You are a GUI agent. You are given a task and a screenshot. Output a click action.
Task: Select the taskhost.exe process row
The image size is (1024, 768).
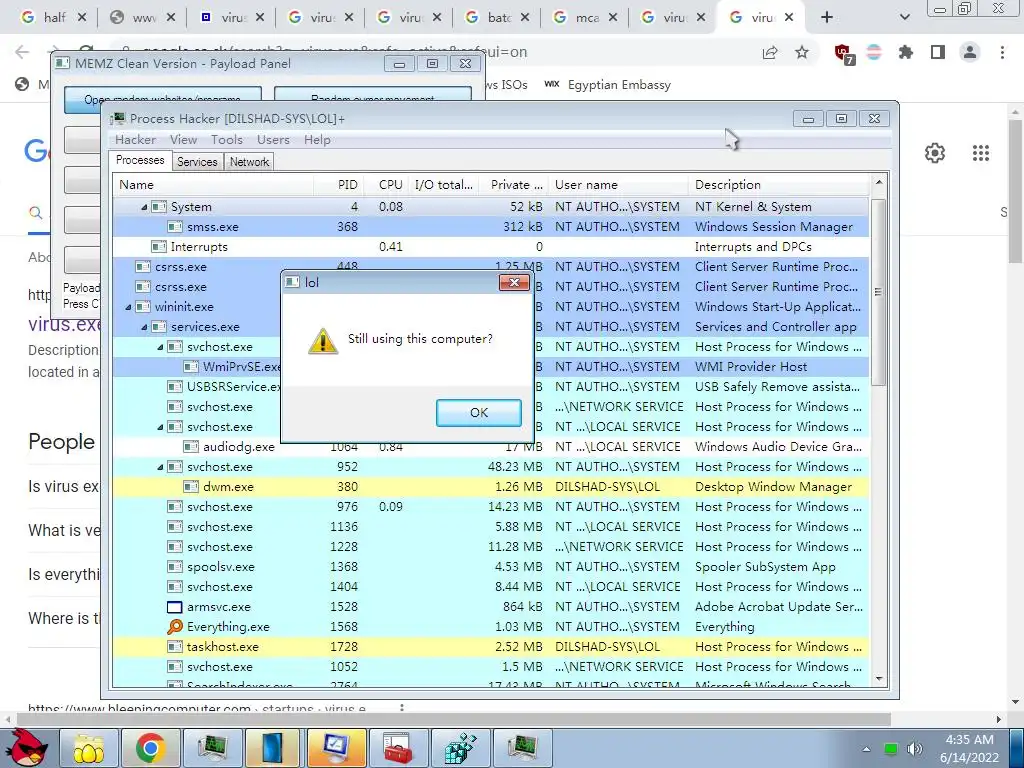click(x=491, y=647)
